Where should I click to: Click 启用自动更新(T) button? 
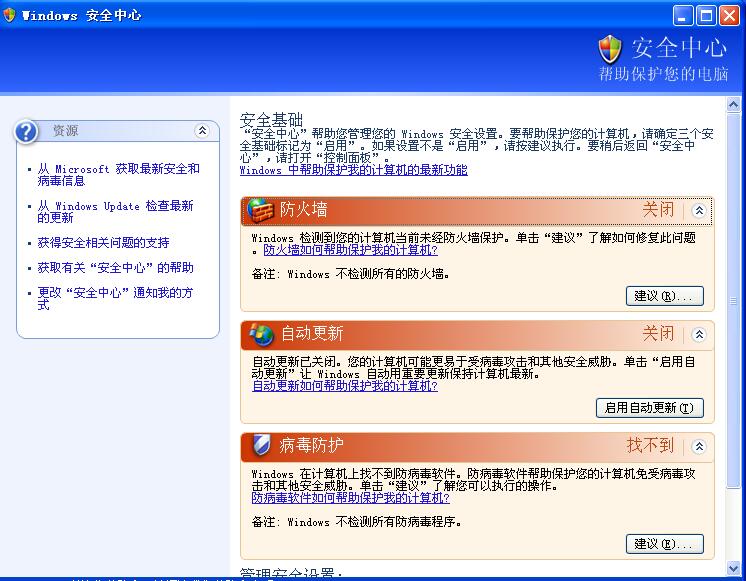(x=649, y=408)
